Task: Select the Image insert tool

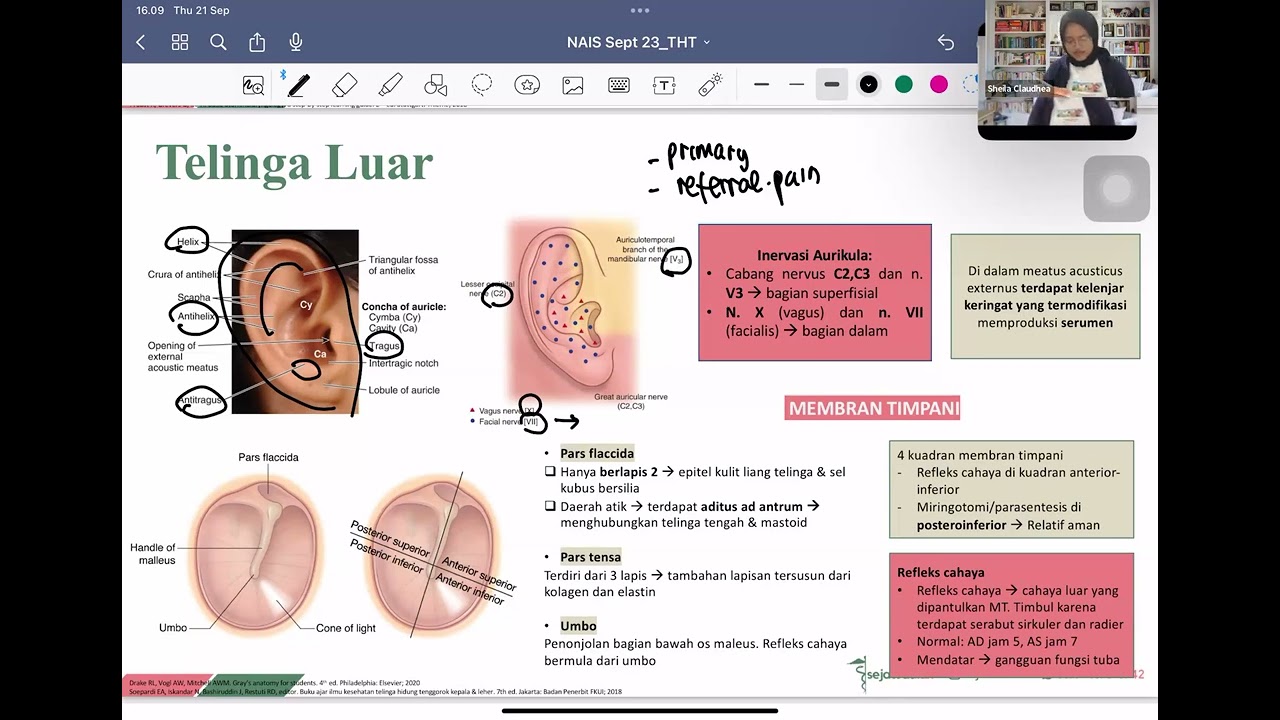Action: [573, 85]
